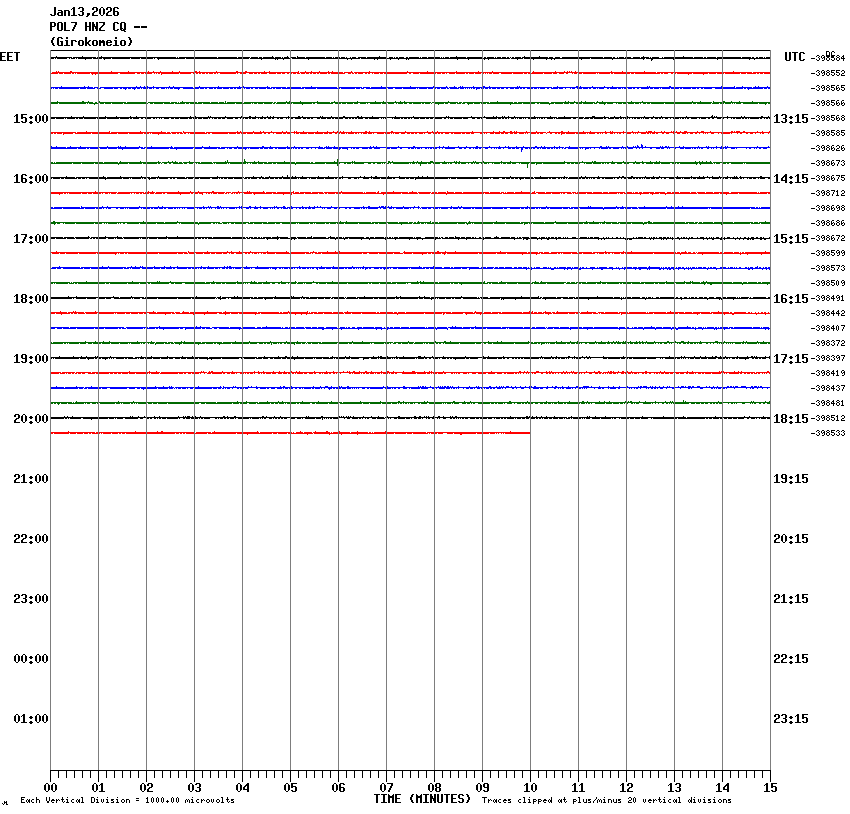Click the Girokomeio station name text
This screenshot has width=850, height=814.
point(91,42)
